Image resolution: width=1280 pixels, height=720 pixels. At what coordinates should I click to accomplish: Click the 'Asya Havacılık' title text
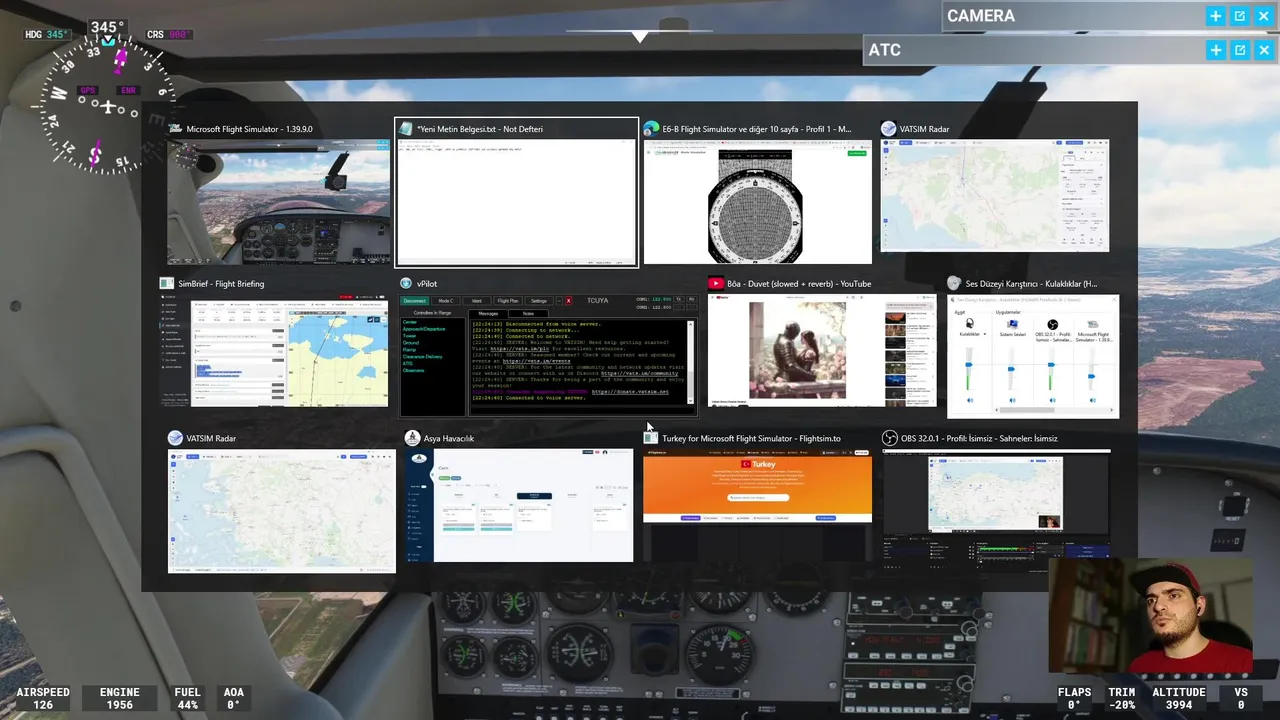pos(449,438)
